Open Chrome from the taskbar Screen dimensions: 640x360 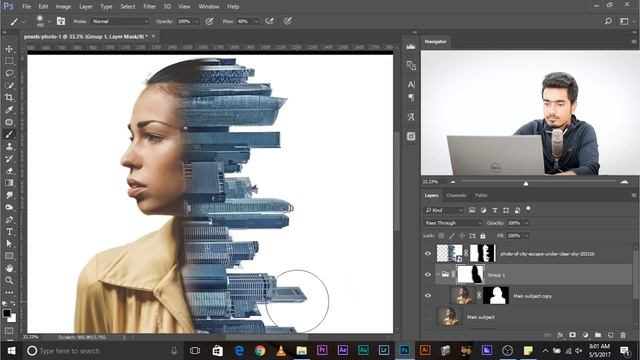260,351
